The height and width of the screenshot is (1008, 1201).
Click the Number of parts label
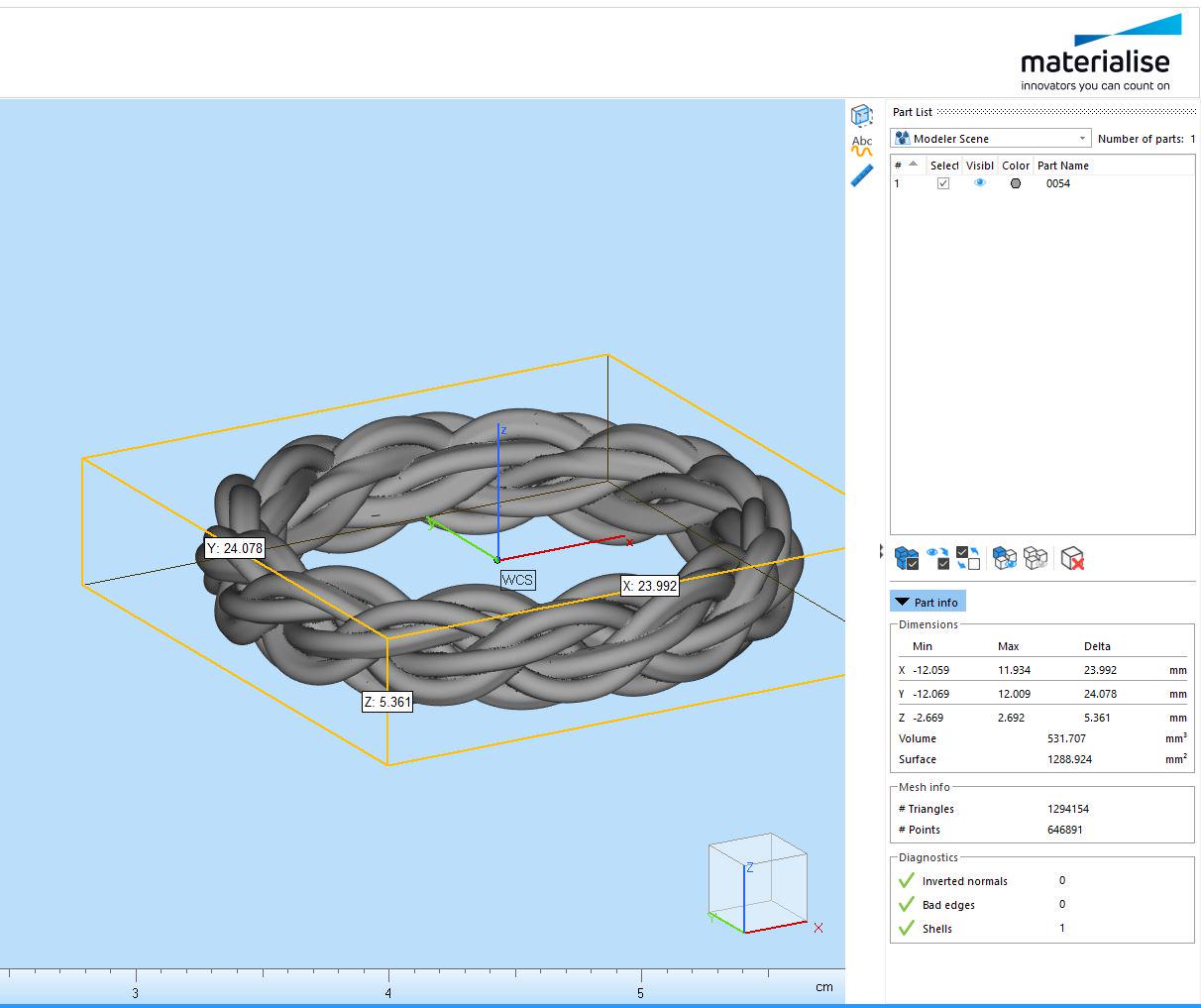tap(1141, 139)
